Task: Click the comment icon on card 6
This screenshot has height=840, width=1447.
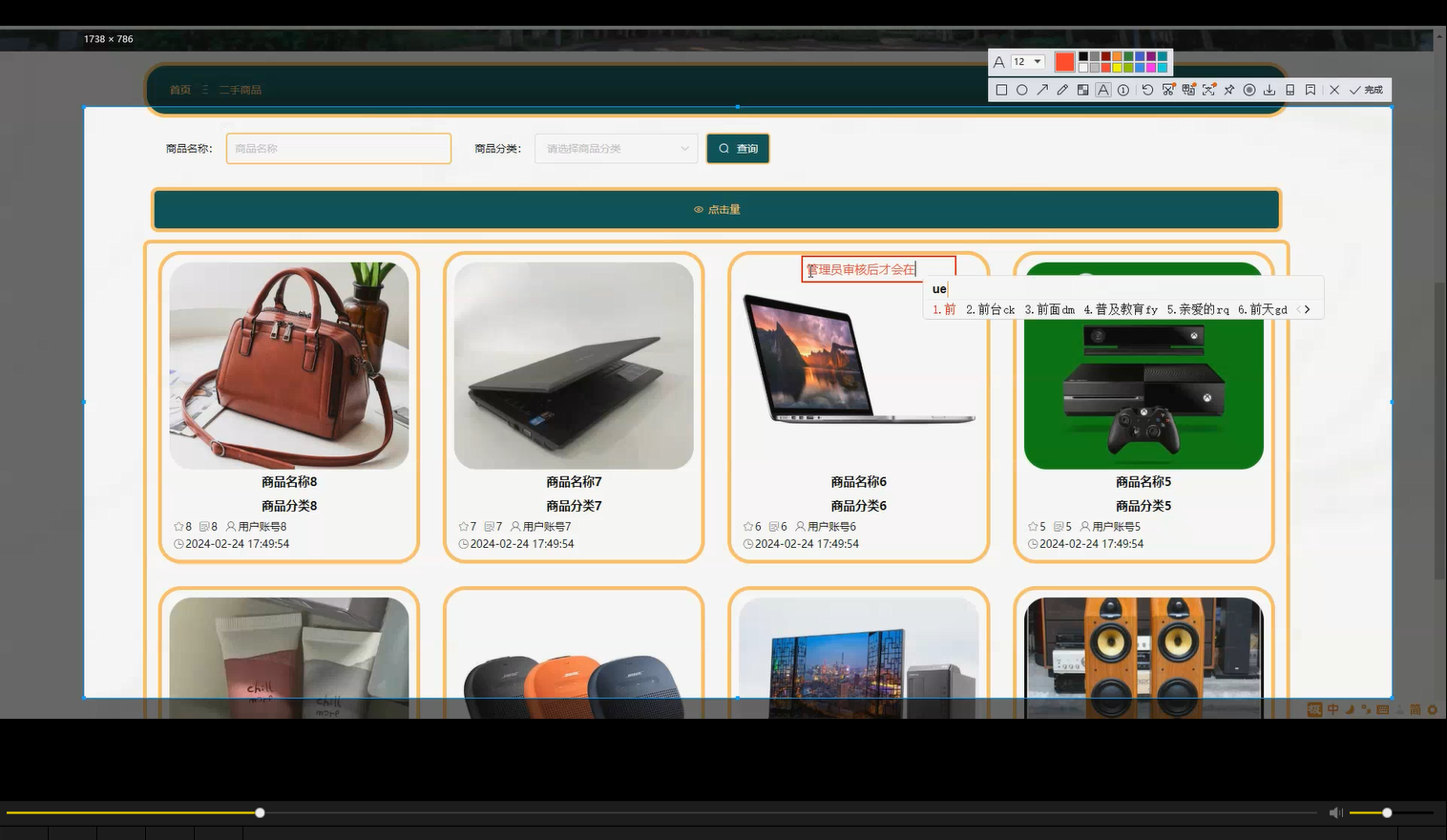Action: coord(774,527)
